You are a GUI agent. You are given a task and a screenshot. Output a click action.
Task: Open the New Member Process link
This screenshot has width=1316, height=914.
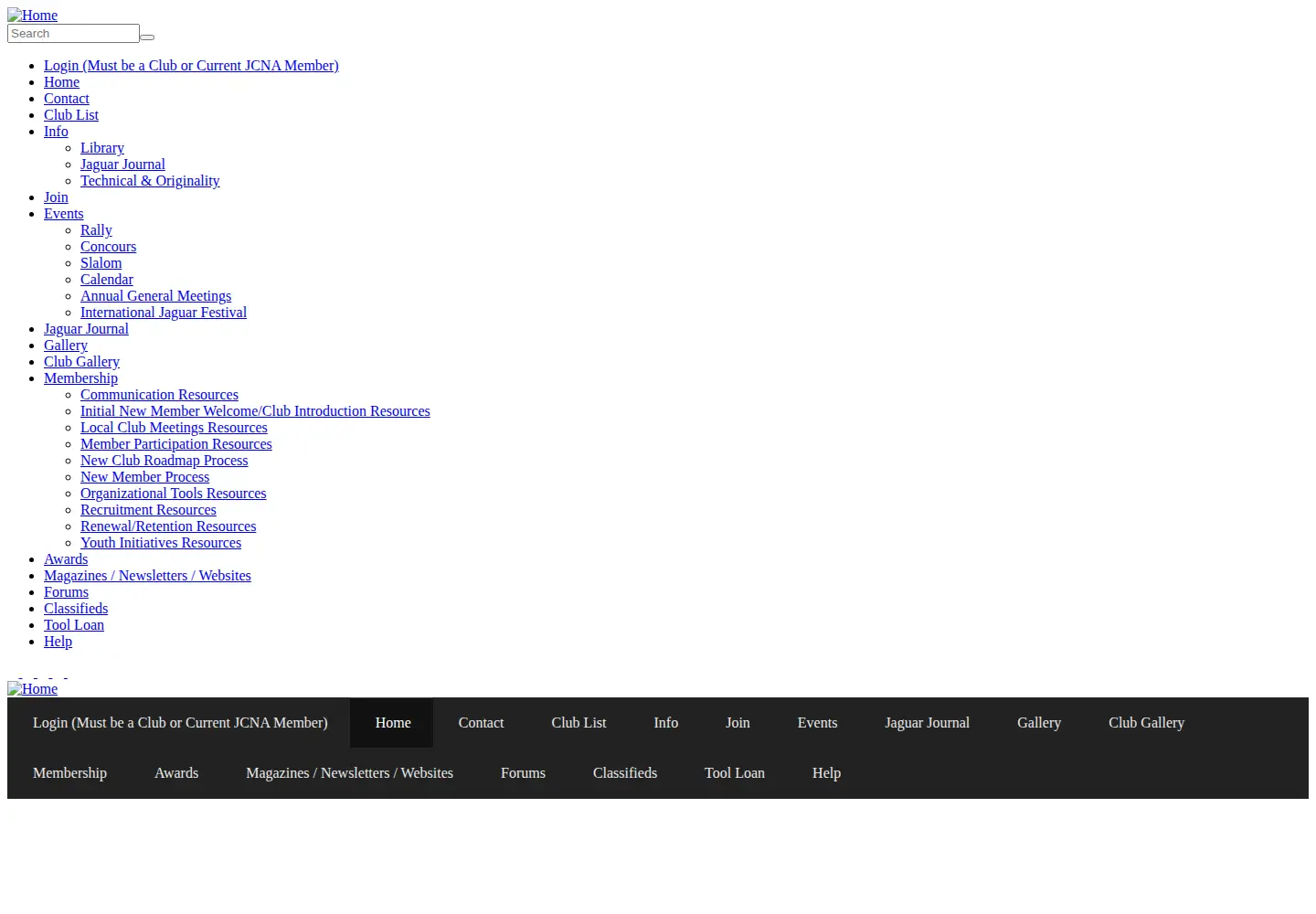(x=144, y=477)
